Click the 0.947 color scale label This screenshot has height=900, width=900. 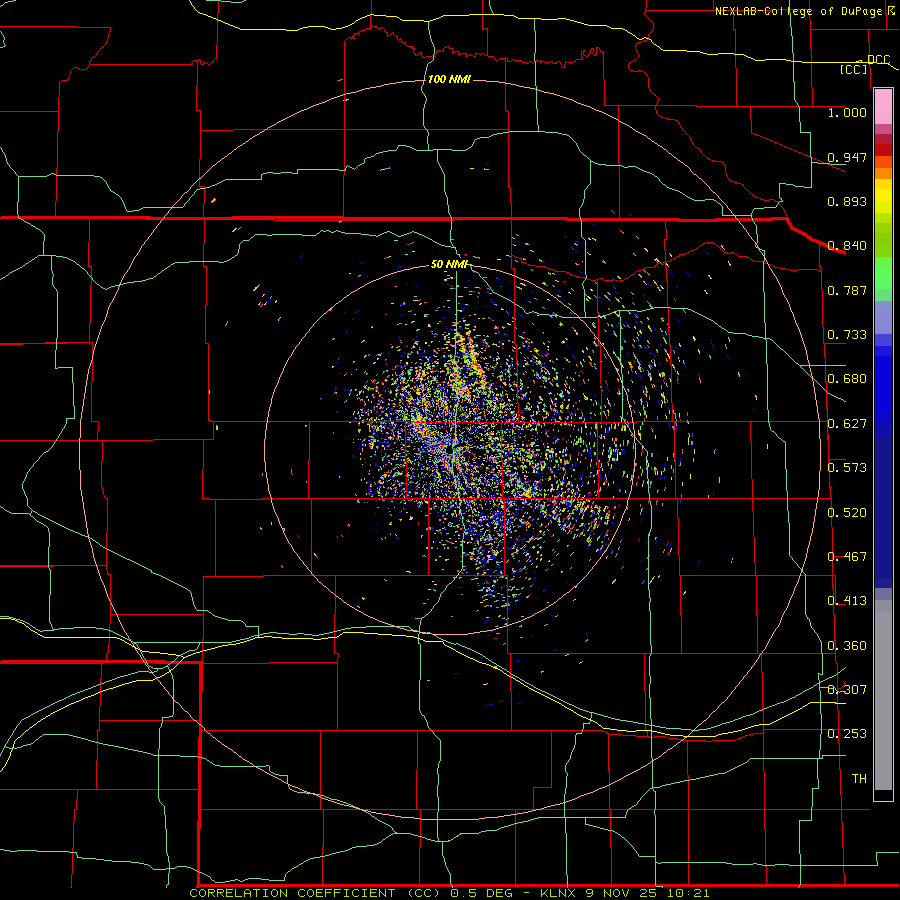click(x=847, y=157)
